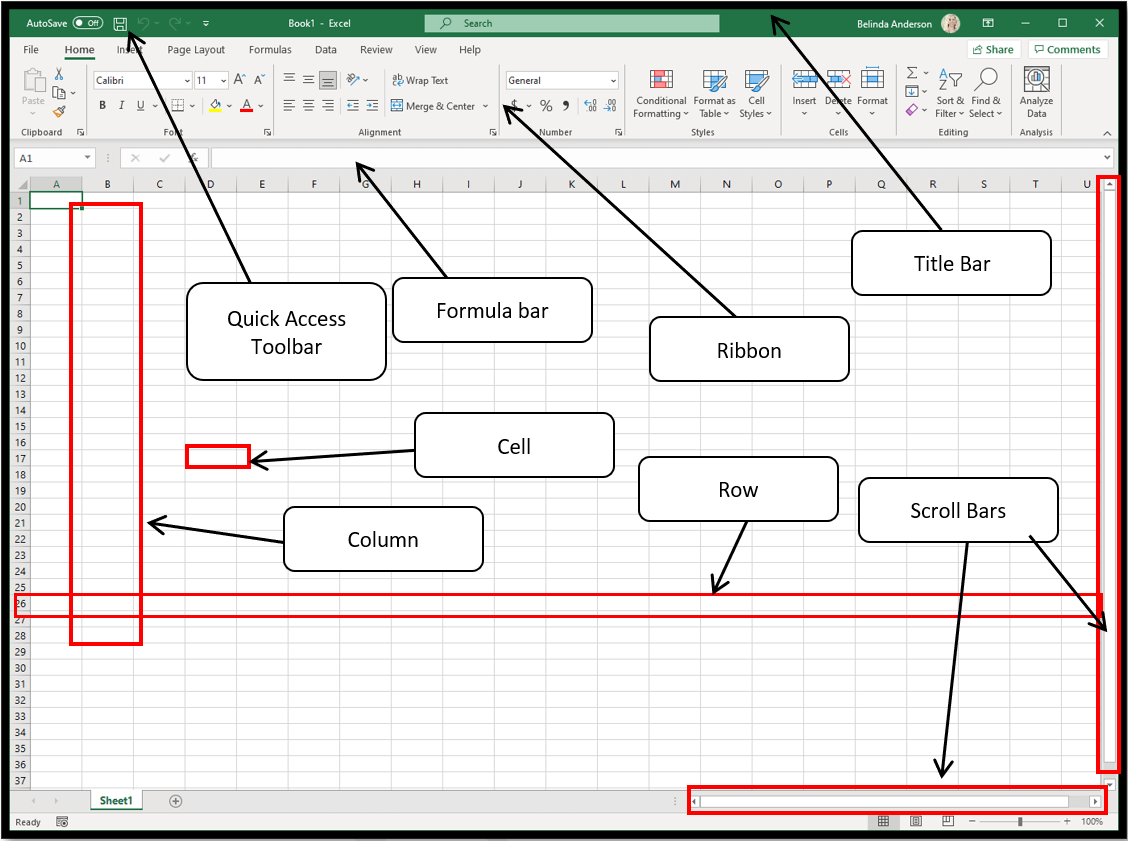Open the Comments button
This screenshot has width=1128, height=841.
[1067, 50]
